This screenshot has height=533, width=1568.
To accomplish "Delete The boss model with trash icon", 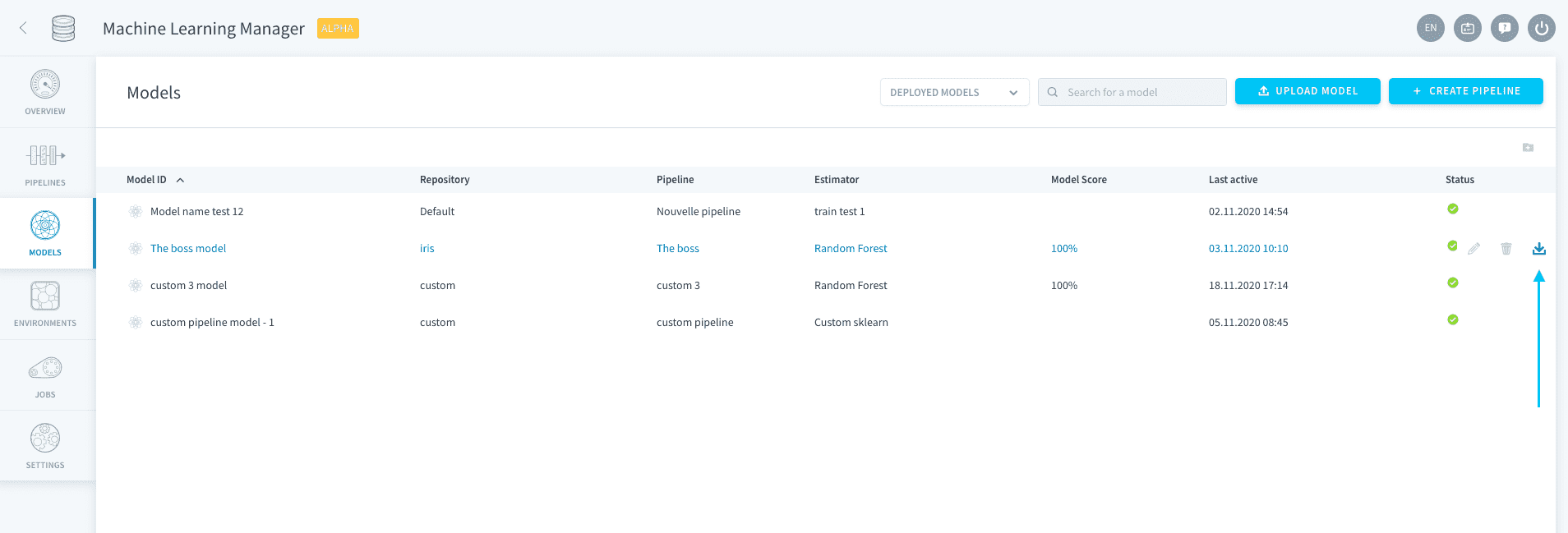I will [x=1506, y=249].
